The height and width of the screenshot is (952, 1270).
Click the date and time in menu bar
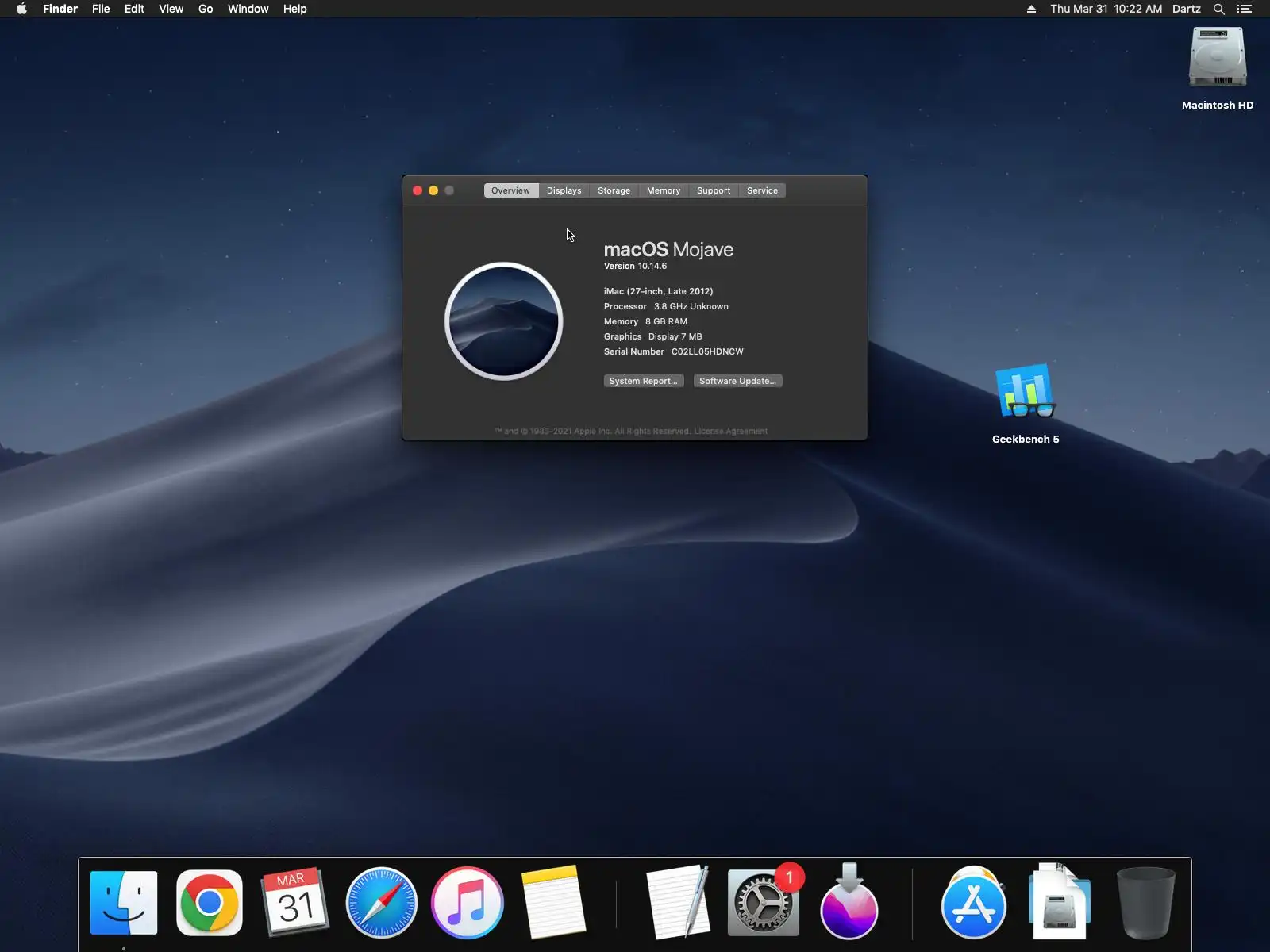click(1106, 9)
